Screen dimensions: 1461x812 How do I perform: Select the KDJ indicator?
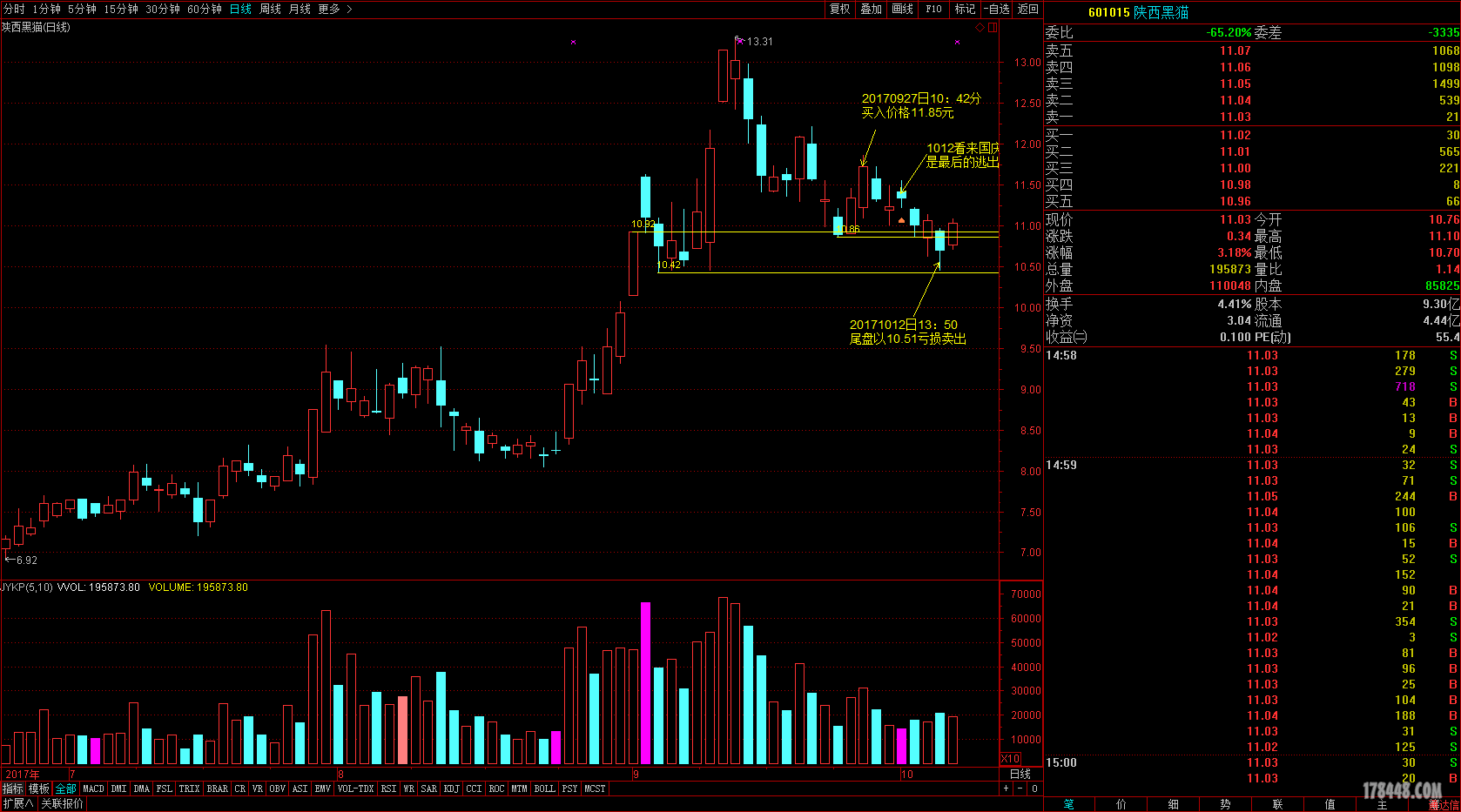(451, 789)
